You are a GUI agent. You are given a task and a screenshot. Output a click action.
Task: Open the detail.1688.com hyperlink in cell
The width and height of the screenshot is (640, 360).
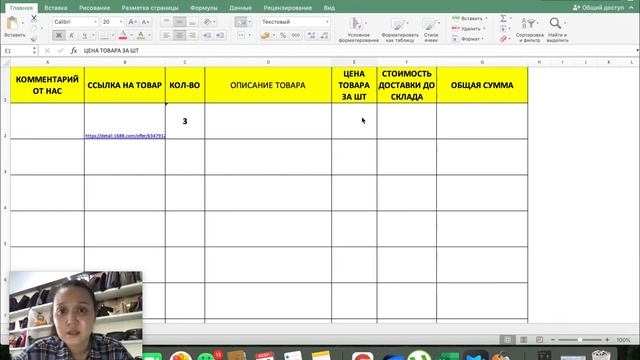(125, 136)
